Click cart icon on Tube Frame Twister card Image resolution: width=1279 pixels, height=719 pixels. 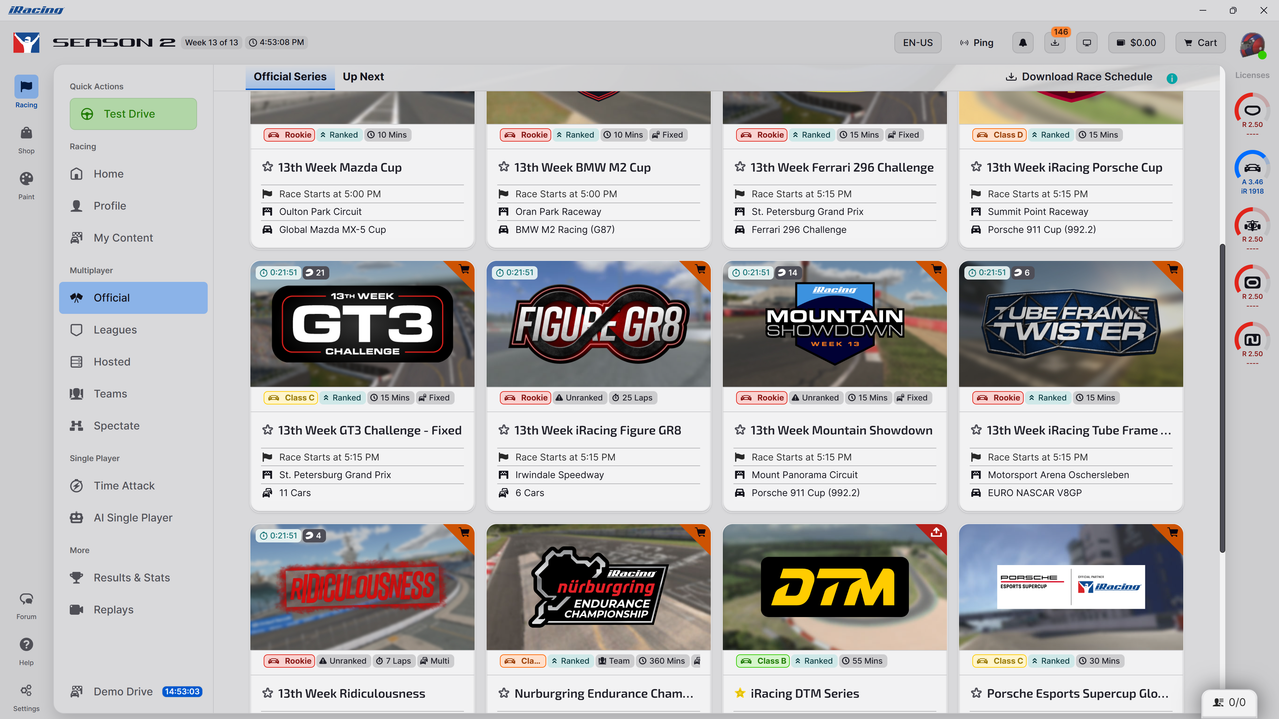pos(1172,270)
